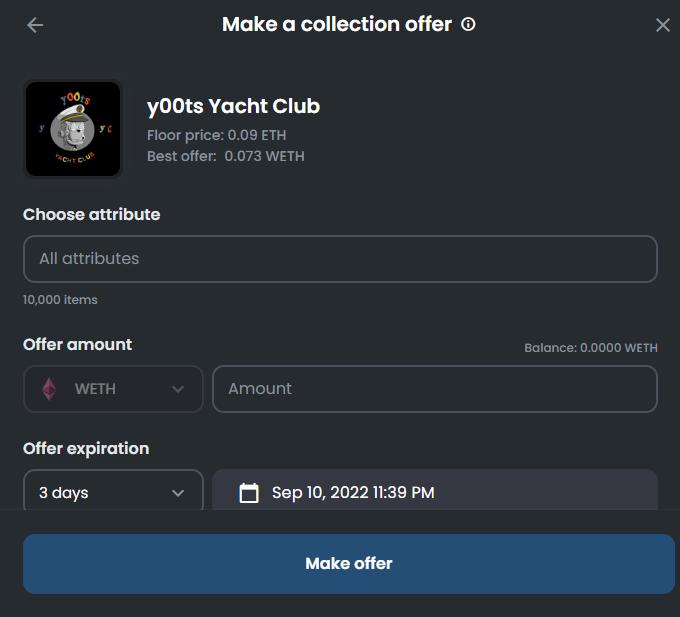The height and width of the screenshot is (617, 680).
Task: Click the y00ts Yacht Club thumbnail
Action: click(x=73, y=129)
